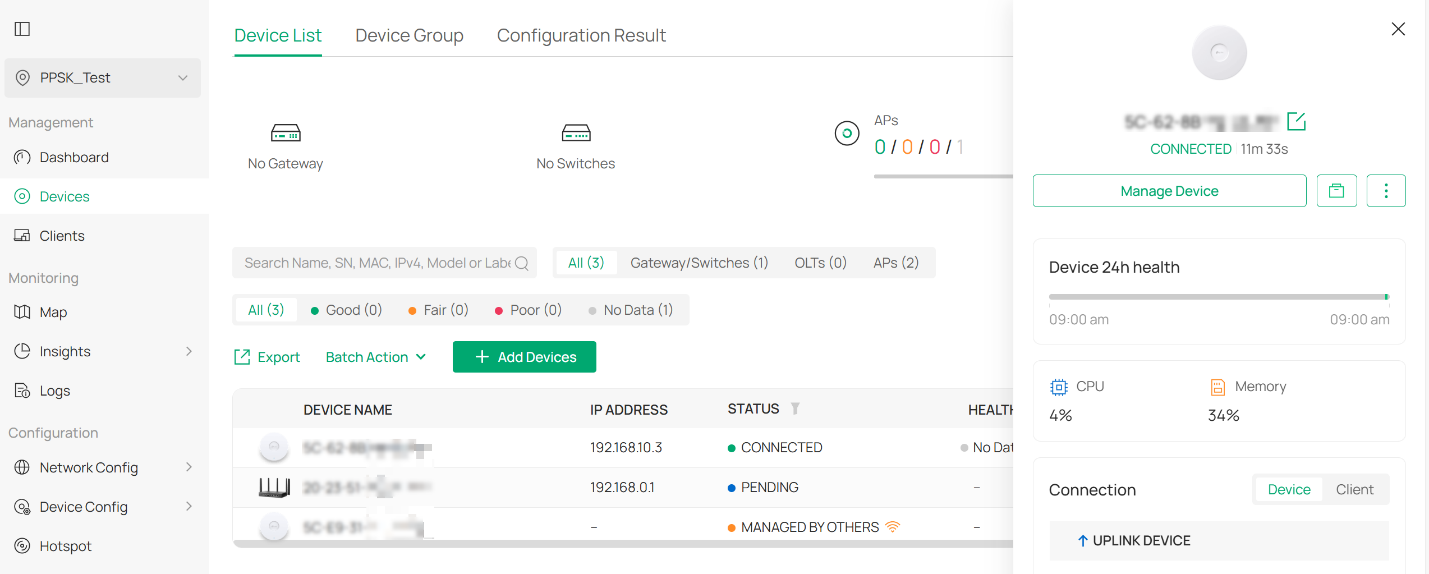Screen dimensions: 1429x574
Task: Switch connection view to Client
Action: 1354,489
